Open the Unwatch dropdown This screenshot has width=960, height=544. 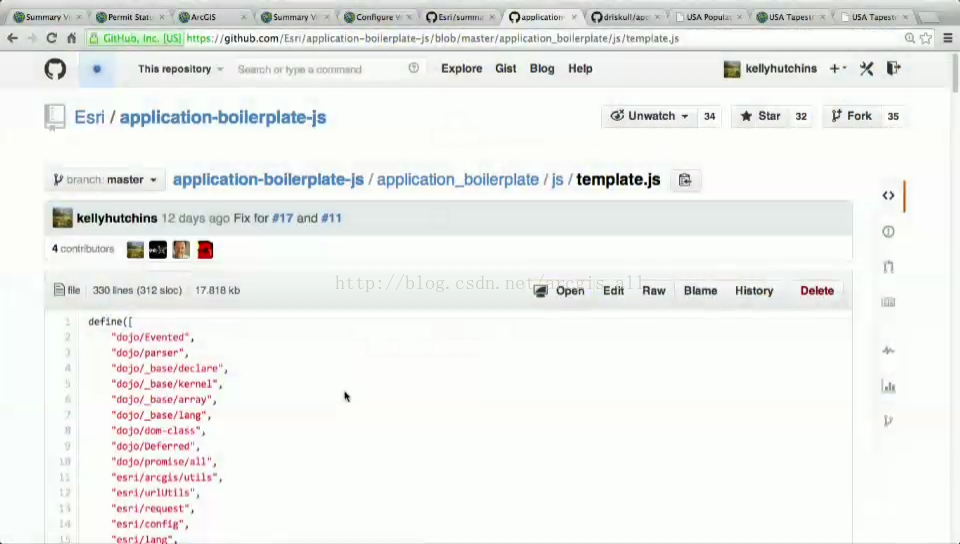[x=650, y=116]
